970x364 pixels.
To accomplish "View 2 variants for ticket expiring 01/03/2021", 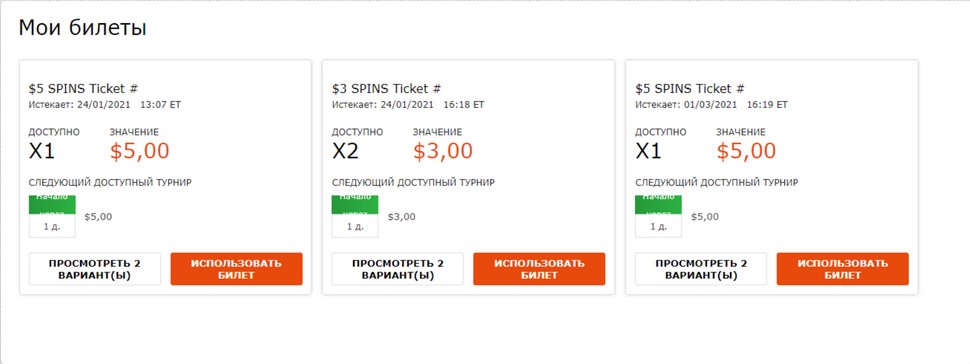I will coord(701,269).
